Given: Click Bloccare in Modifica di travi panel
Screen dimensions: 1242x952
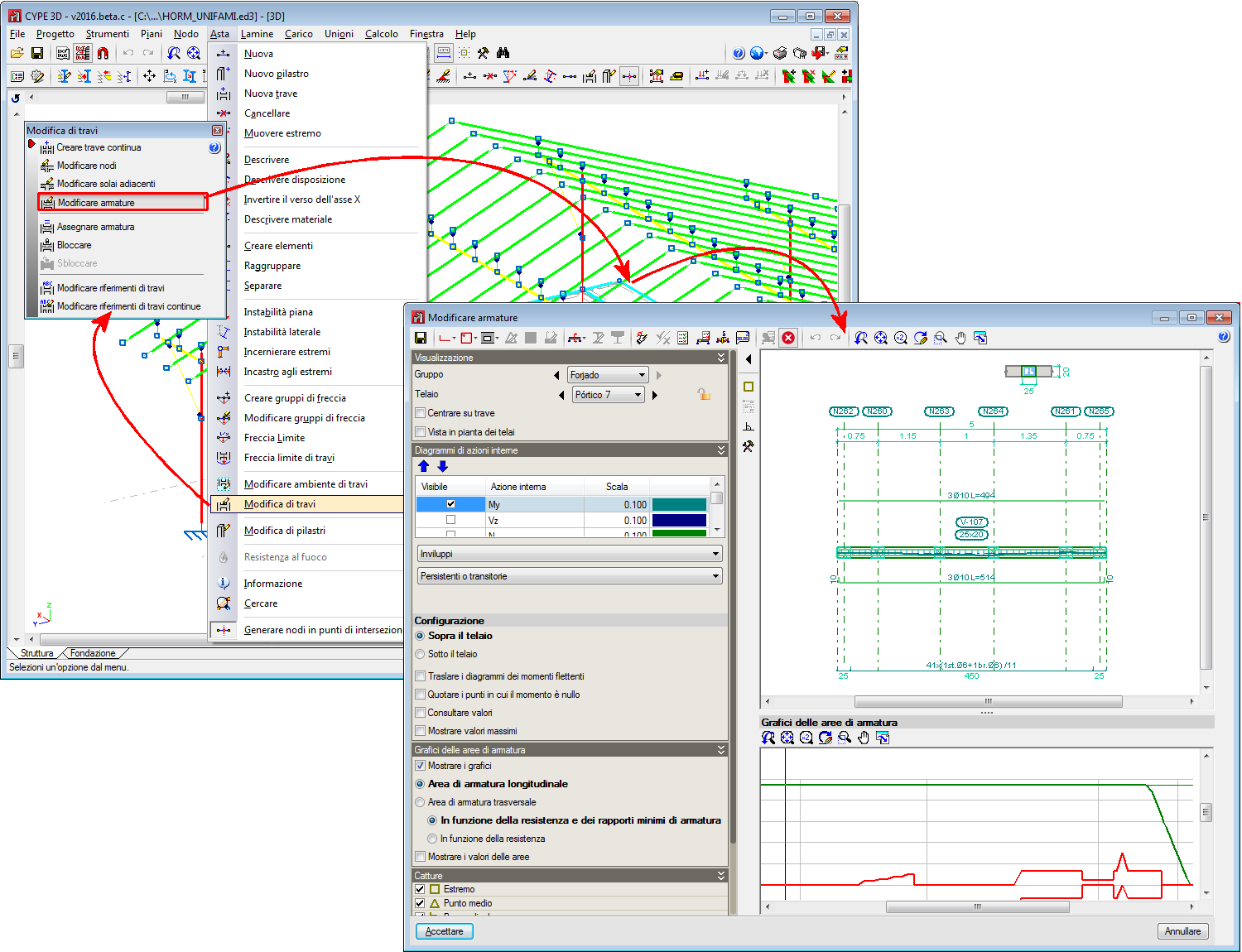Looking at the screenshot, I should [x=74, y=245].
